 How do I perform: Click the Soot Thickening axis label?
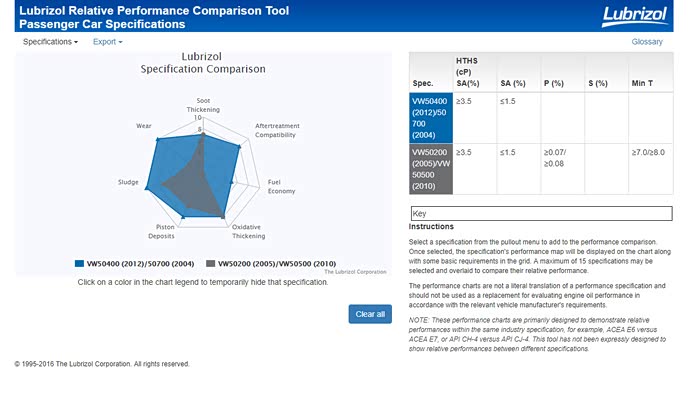(203, 104)
